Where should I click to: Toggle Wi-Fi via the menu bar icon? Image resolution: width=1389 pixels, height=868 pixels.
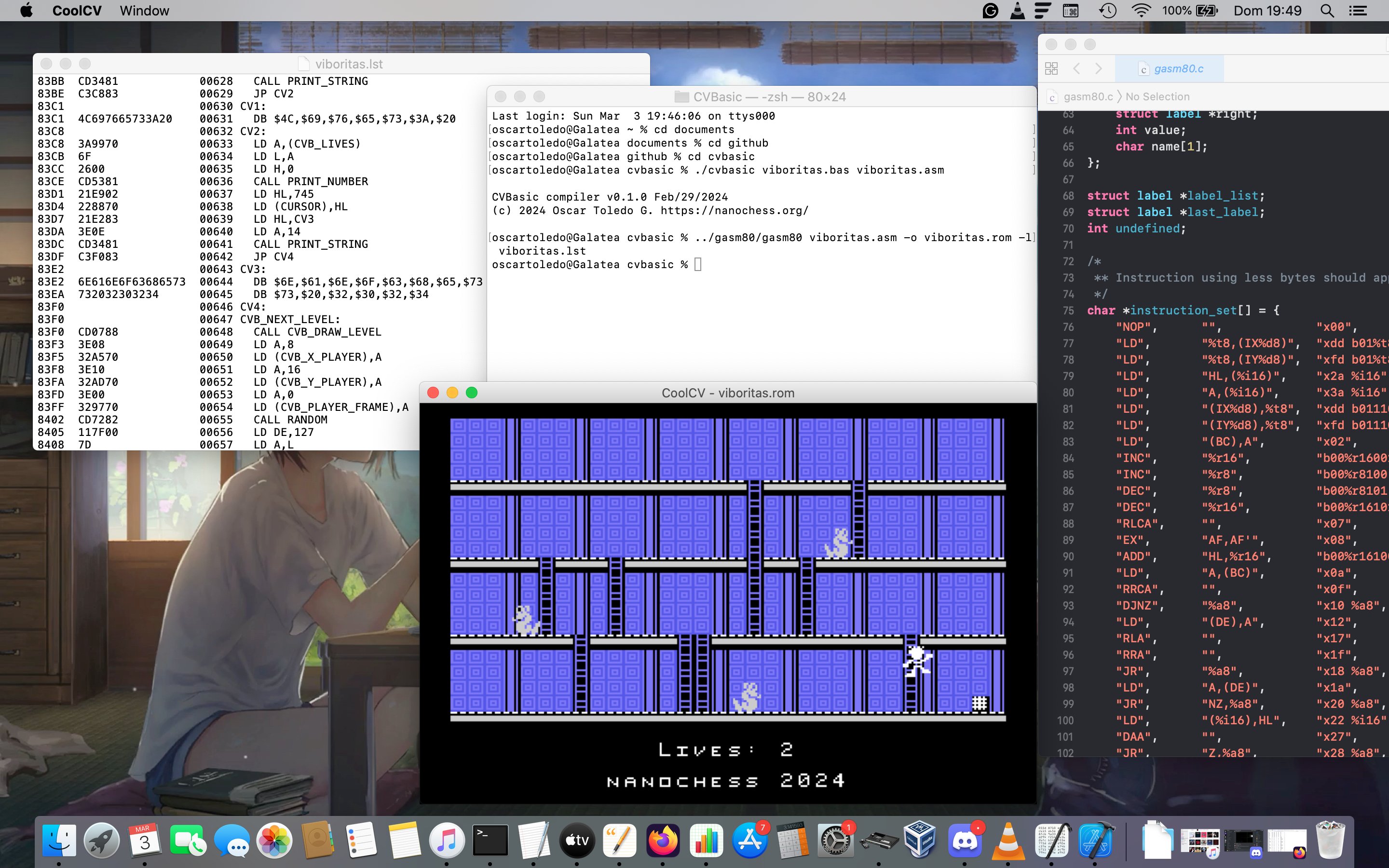click(1141, 10)
